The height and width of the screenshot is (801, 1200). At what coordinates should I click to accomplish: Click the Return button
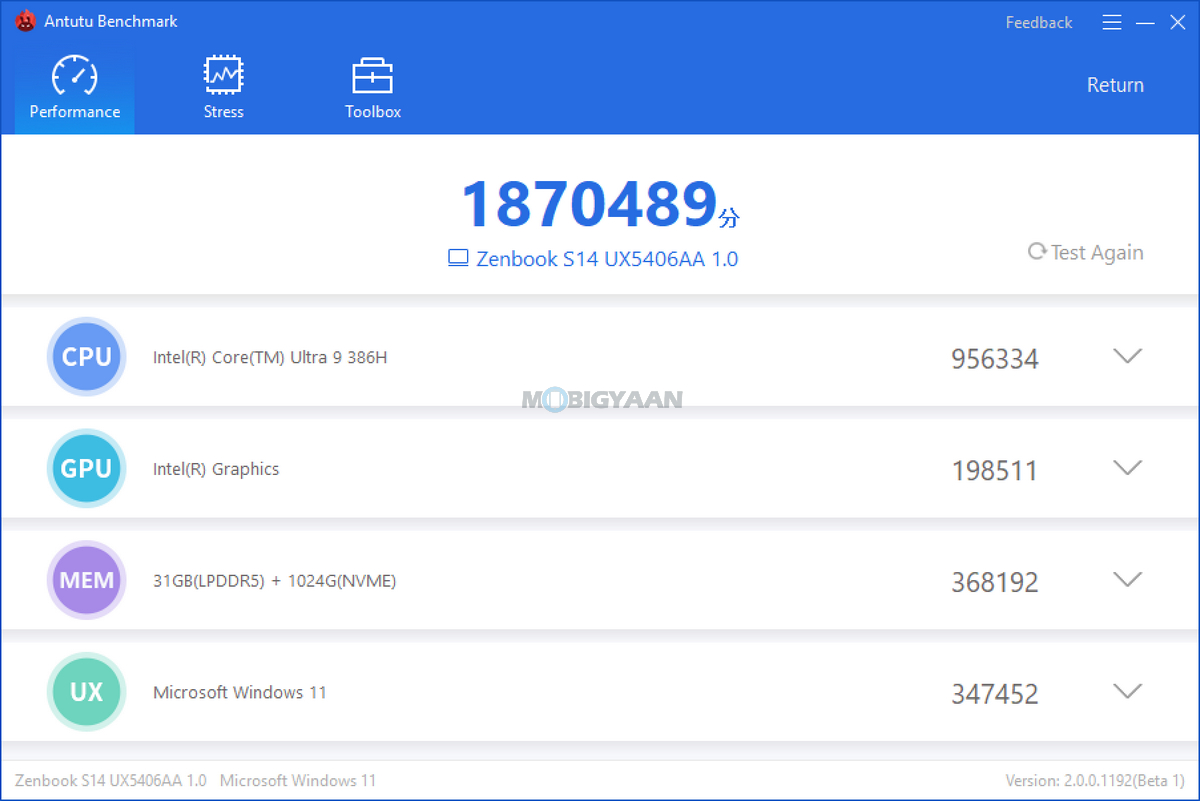pyautogui.click(x=1115, y=85)
